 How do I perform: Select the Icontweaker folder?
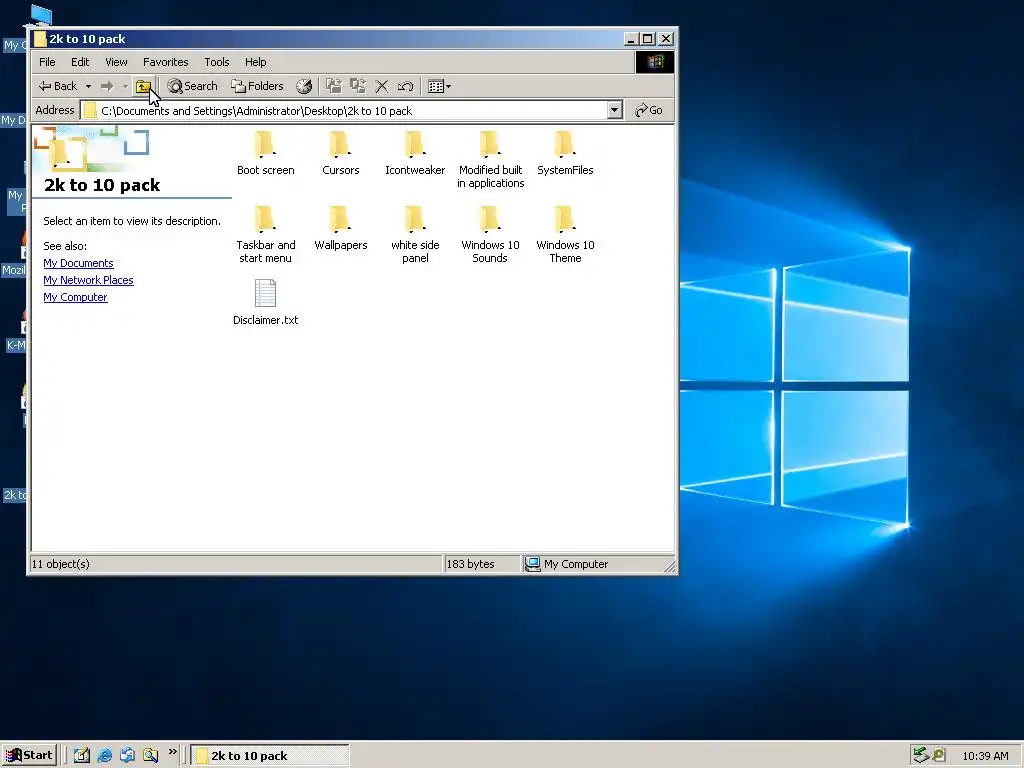tap(415, 153)
